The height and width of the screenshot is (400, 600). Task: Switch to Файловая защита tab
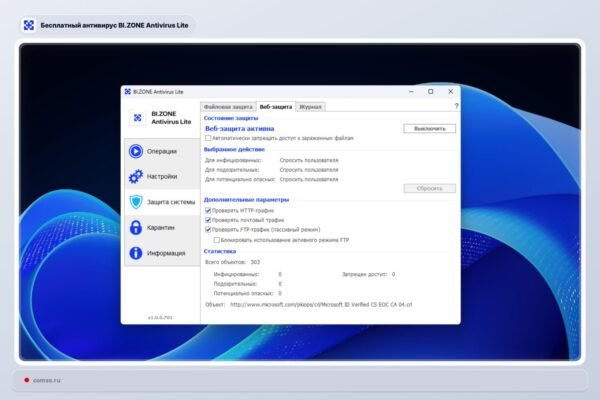228,107
